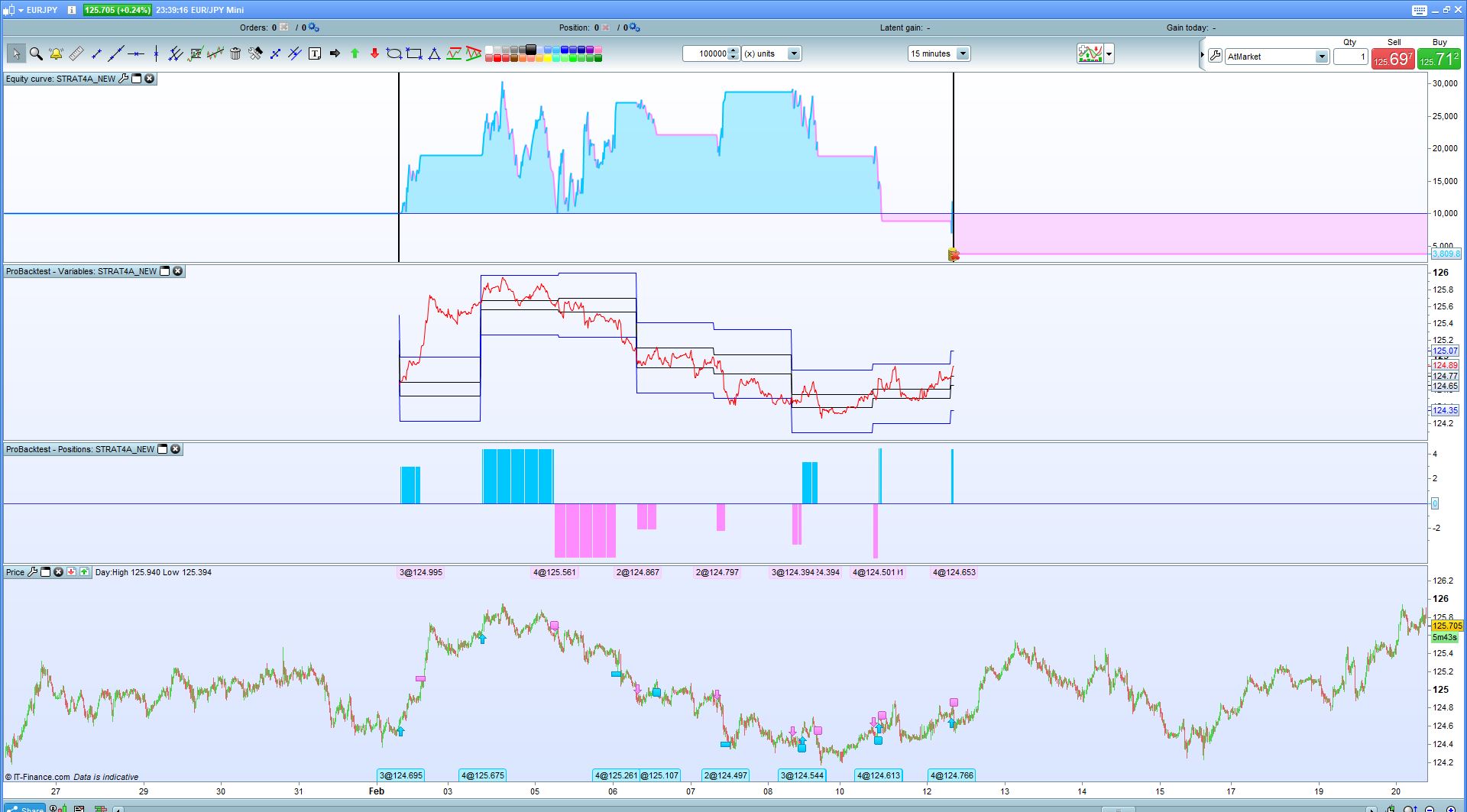Click the 3@124.995 trade label
Image resolution: width=1467 pixels, height=812 pixels.
pos(421,572)
